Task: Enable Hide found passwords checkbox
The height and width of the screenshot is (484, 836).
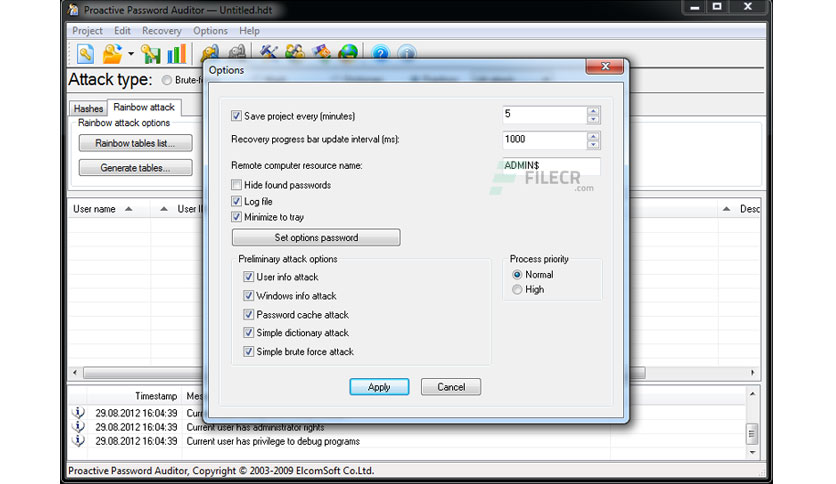Action: [x=236, y=184]
